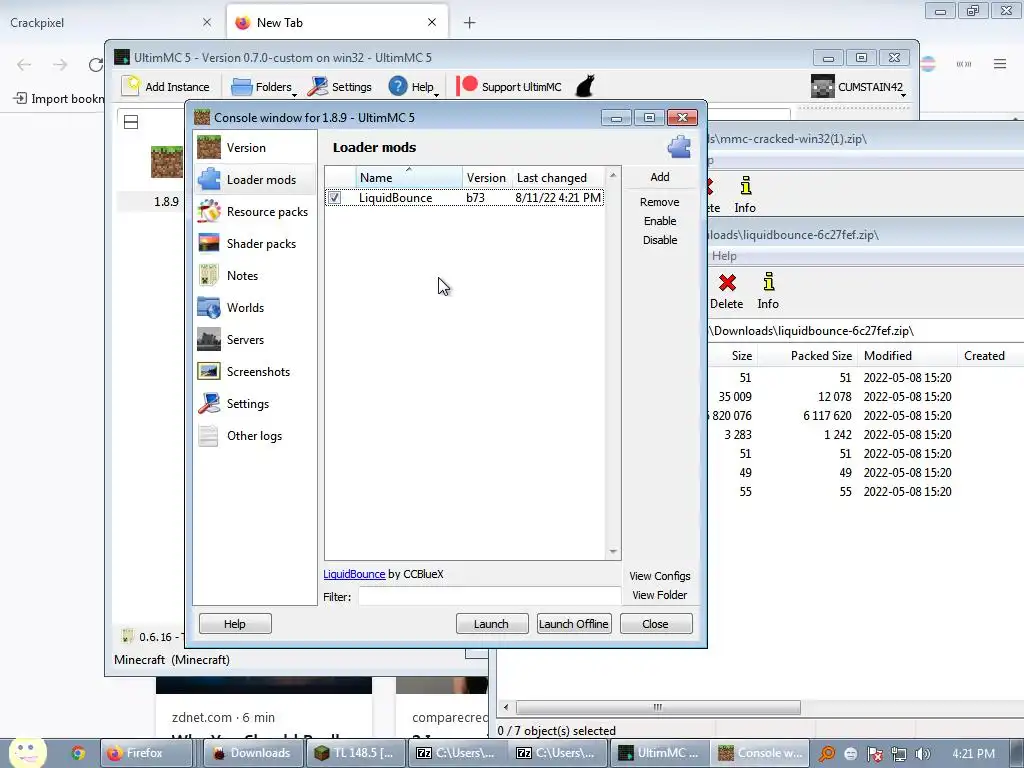The image size is (1024, 768).
Task: Click Delete in the 7-Zip window
Action: tap(726, 291)
